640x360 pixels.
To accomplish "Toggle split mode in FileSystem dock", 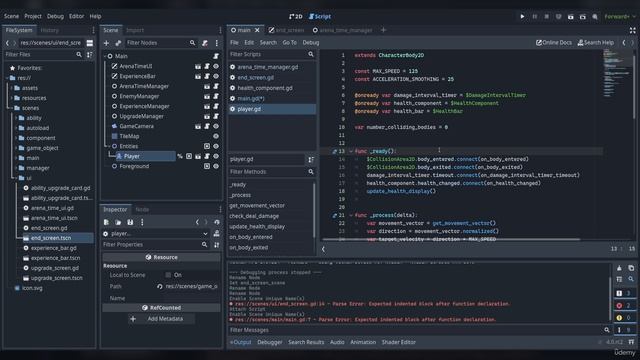I will [x=90, y=43].
